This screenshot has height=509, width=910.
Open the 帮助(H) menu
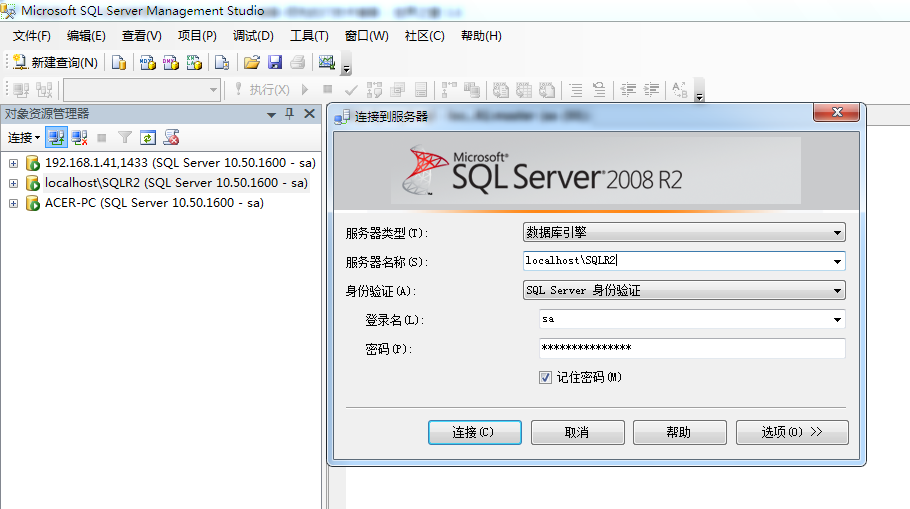(x=481, y=36)
